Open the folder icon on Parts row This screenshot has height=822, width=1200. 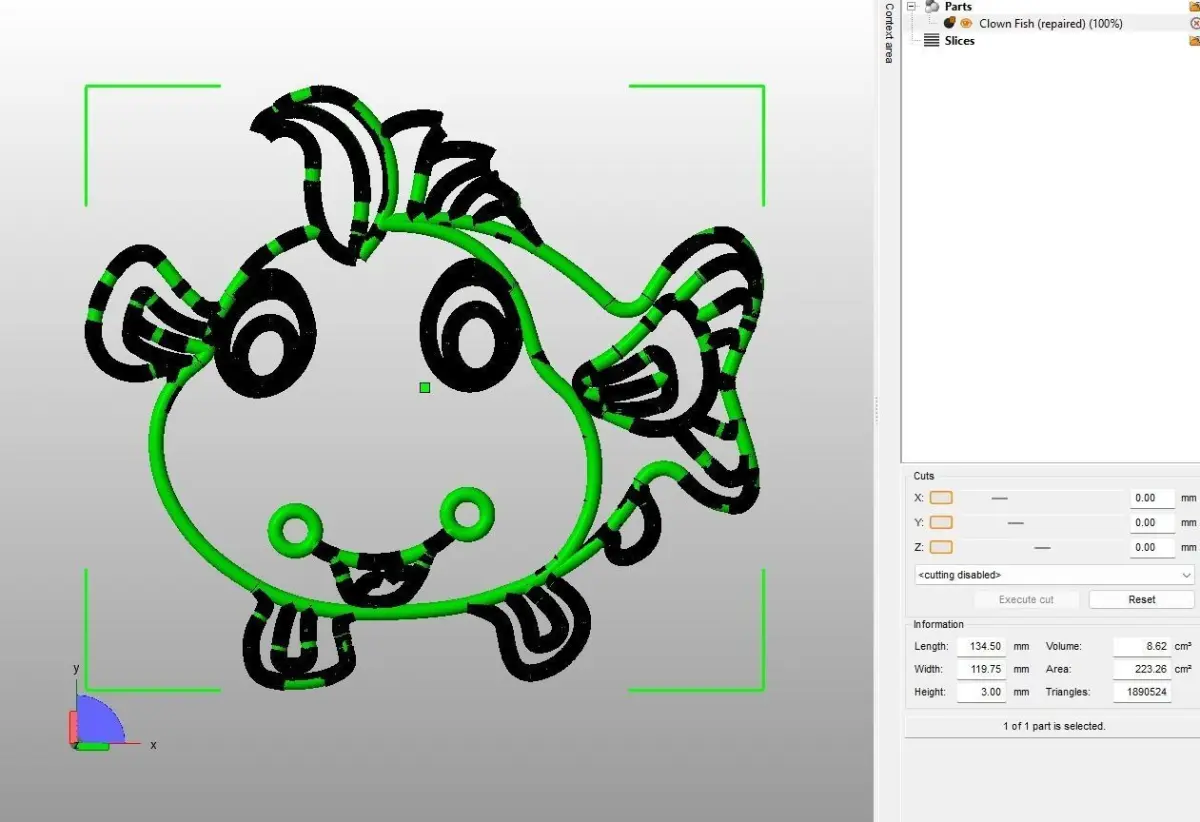pos(1194,6)
